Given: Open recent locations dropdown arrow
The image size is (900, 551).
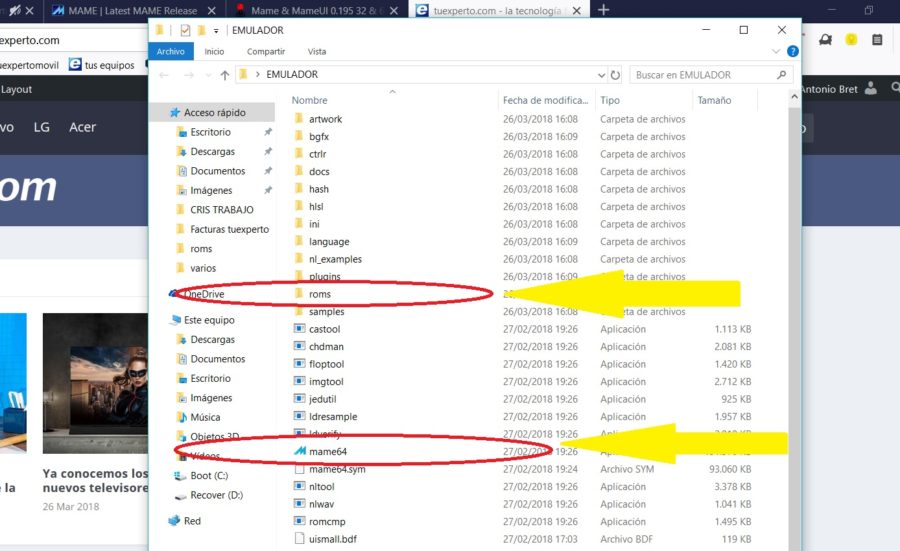Looking at the screenshot, I should [208, 75].
